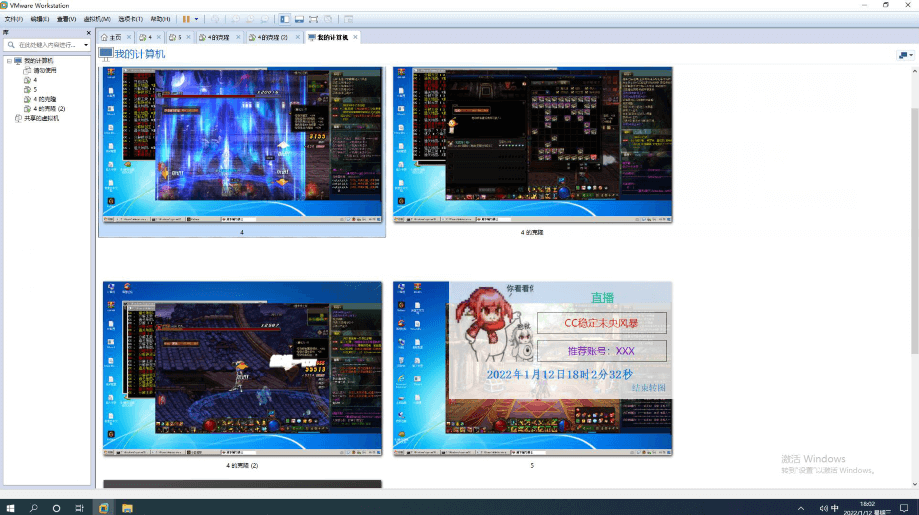Close the tab labeled 5
919x515 pixels.
pos(188,37)
